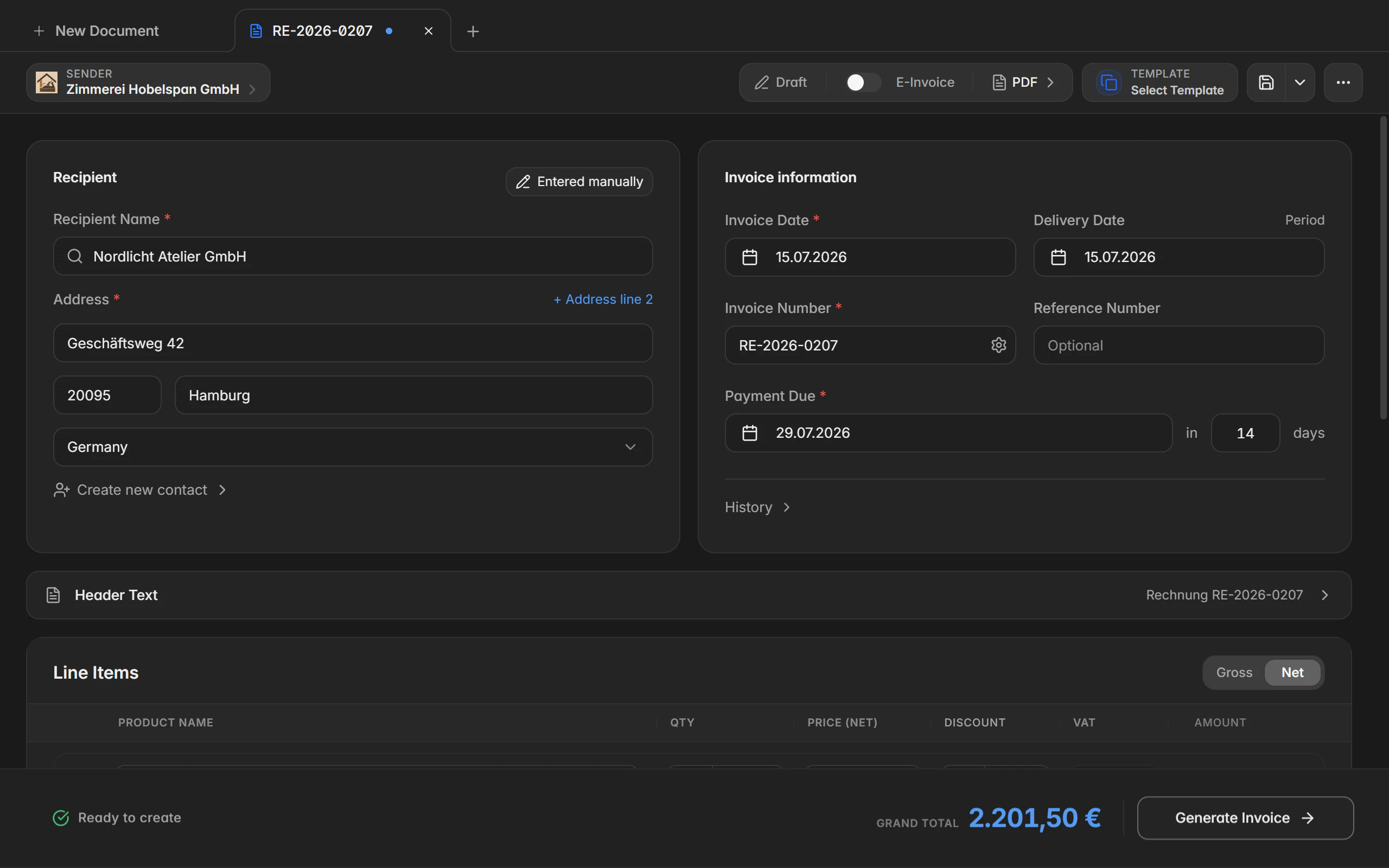Close the RE-2026-0207 tab
Viewport: 1389px width, 868px height.
[428, 31]
